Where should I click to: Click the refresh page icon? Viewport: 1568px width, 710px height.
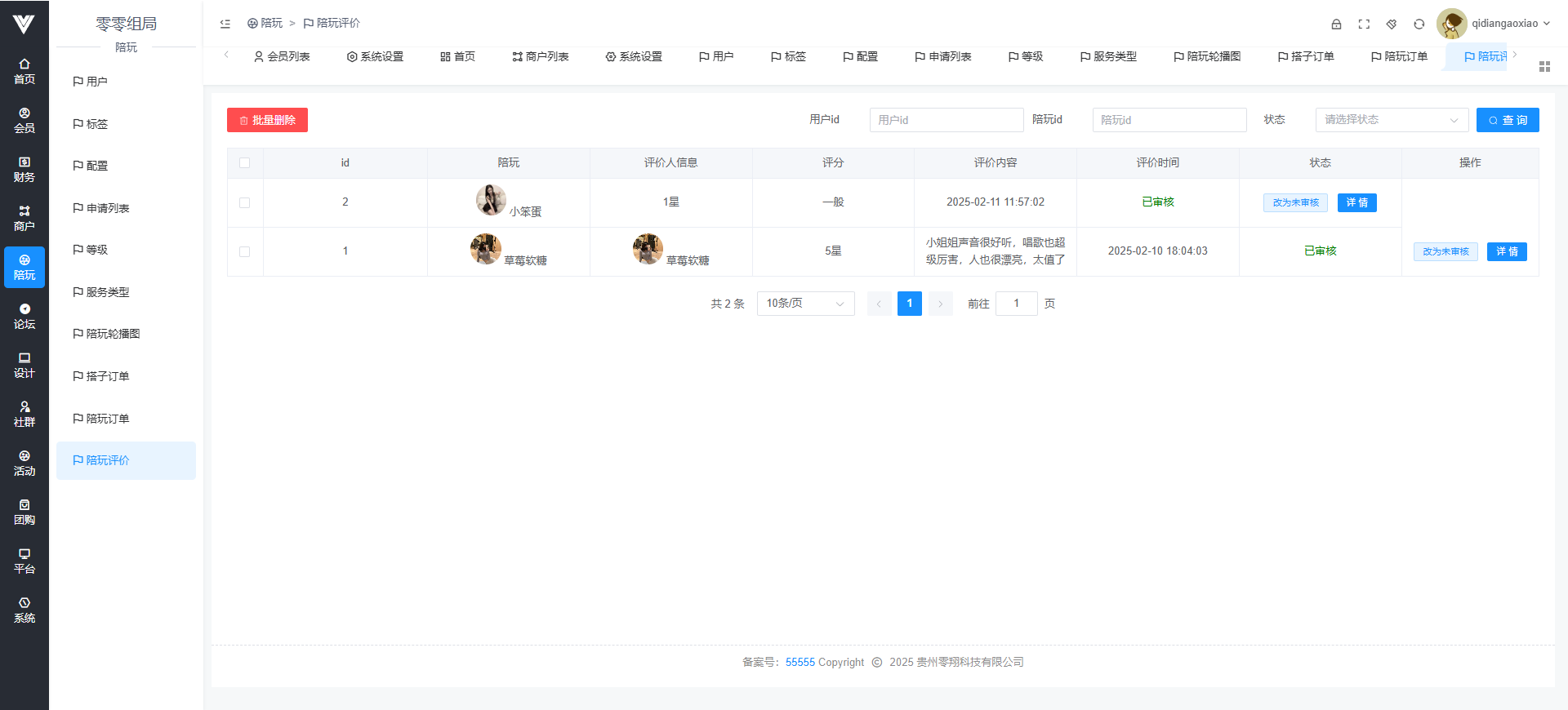[1419, 24]
